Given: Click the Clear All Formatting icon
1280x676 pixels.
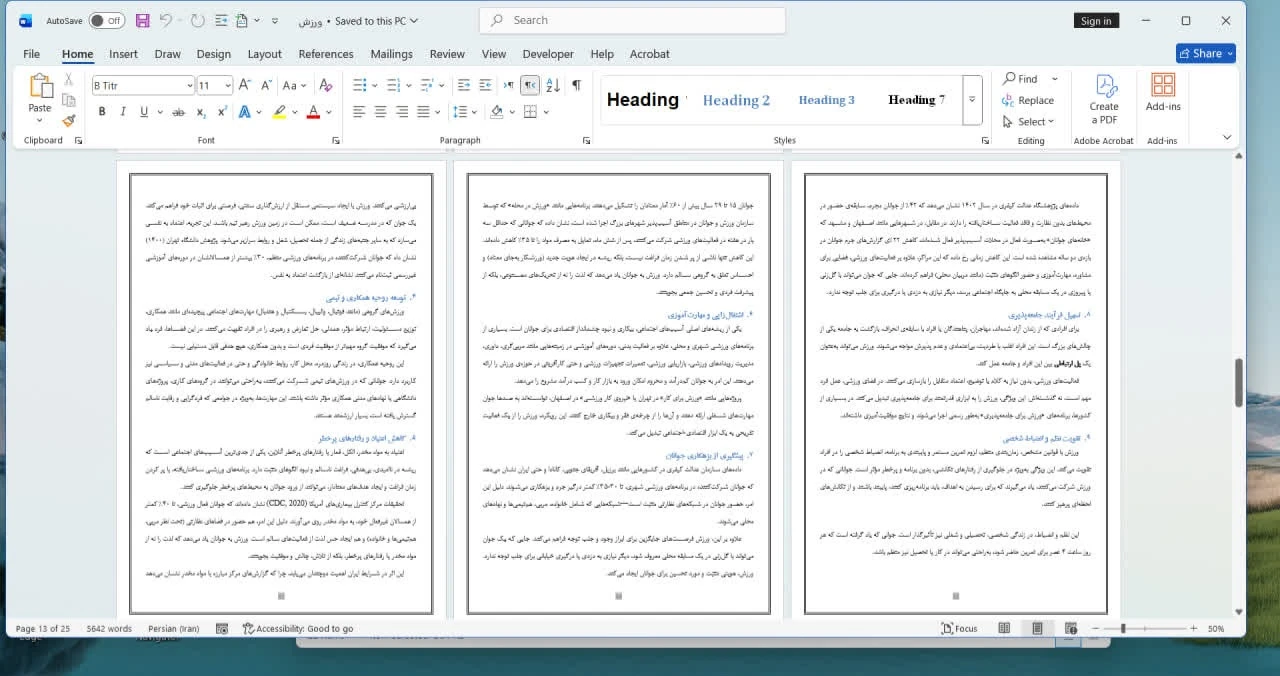Looking at the screenshot, I should click(324, 86).
